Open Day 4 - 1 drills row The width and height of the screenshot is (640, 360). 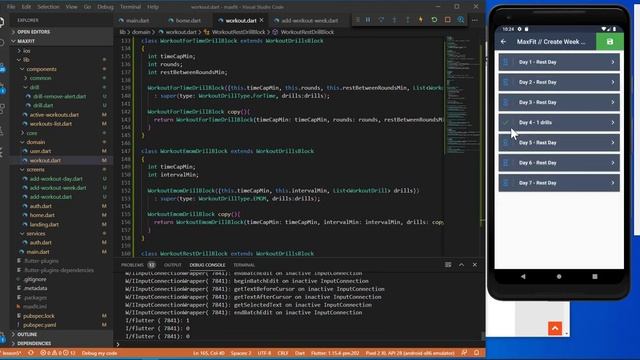tap(559, 122)
